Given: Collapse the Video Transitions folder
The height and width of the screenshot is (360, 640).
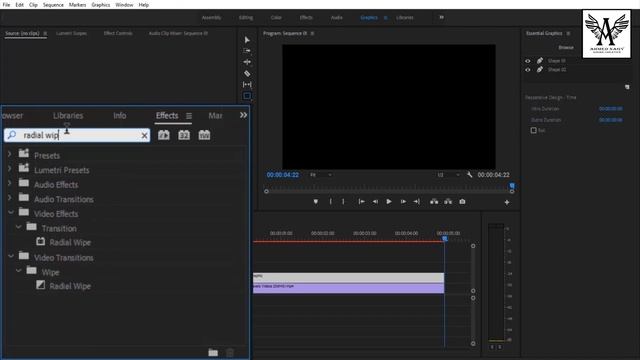Looking at the screenshot, I should pos(11,256).
